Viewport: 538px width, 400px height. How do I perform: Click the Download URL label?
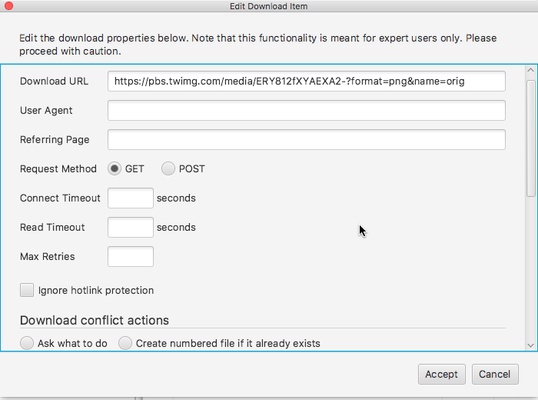(54, 81)
